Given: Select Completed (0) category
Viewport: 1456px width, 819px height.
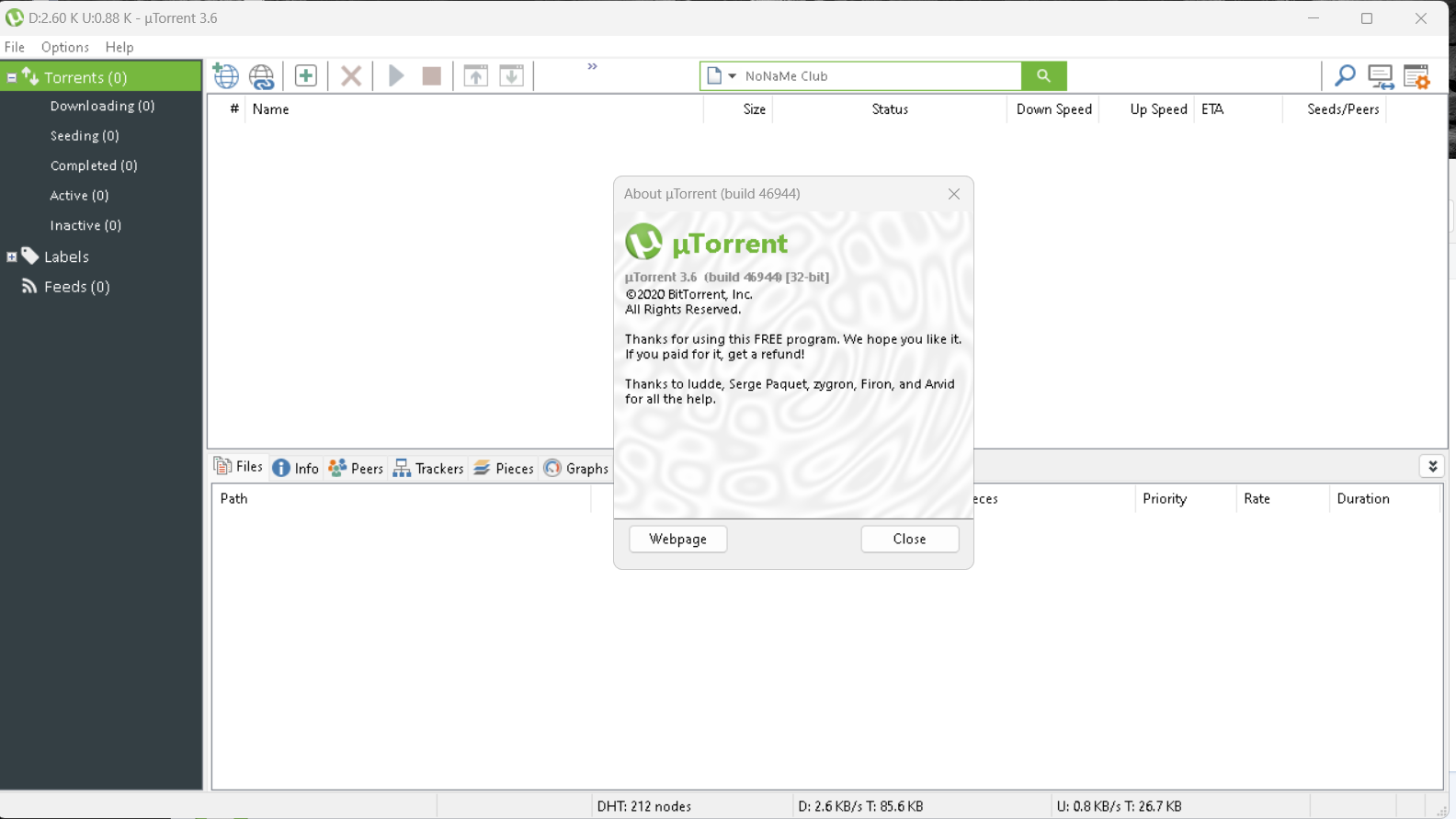Looking at the screenshot, I should click(94, 165).
